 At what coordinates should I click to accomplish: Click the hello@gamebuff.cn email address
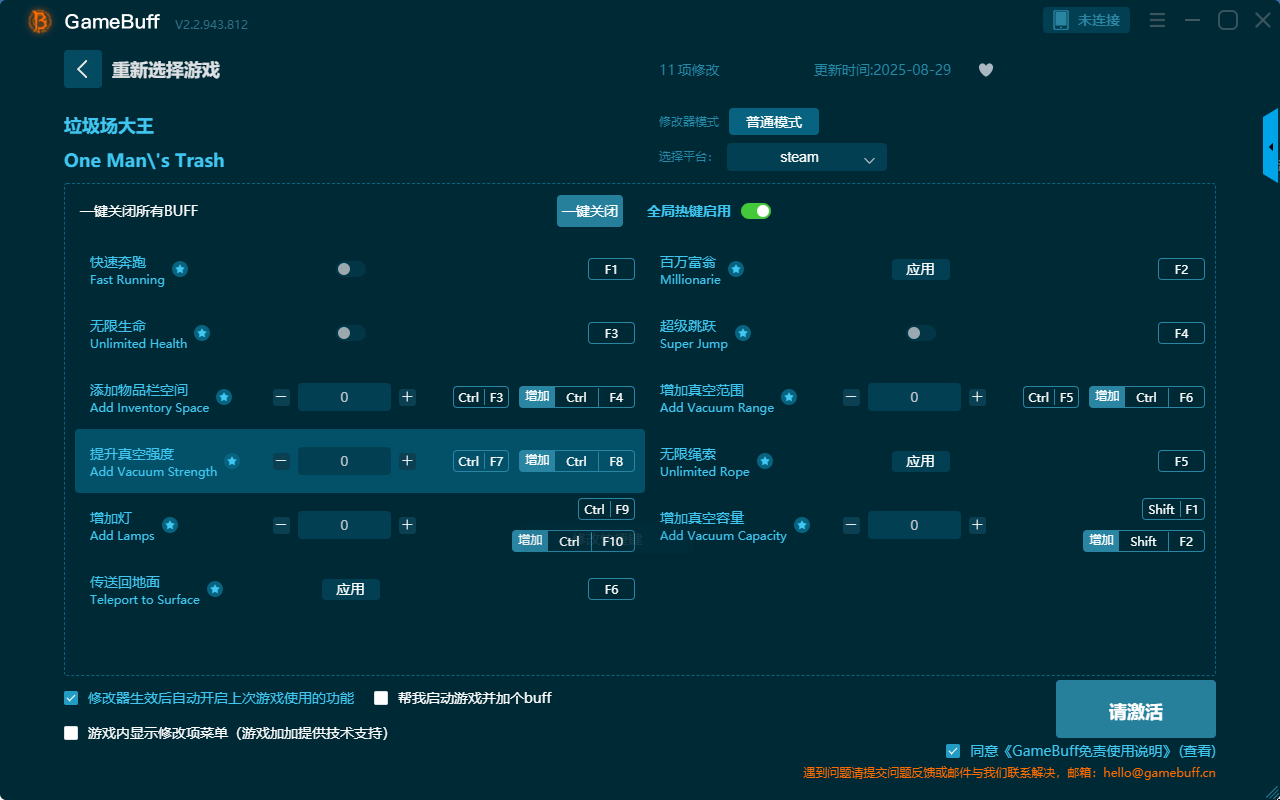click(1159, 773)
